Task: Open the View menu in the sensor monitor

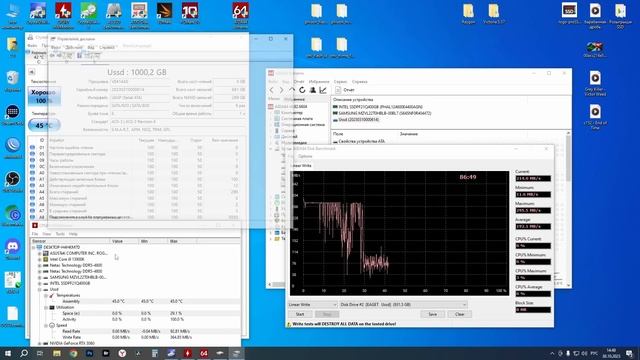Action: (47, 234)
